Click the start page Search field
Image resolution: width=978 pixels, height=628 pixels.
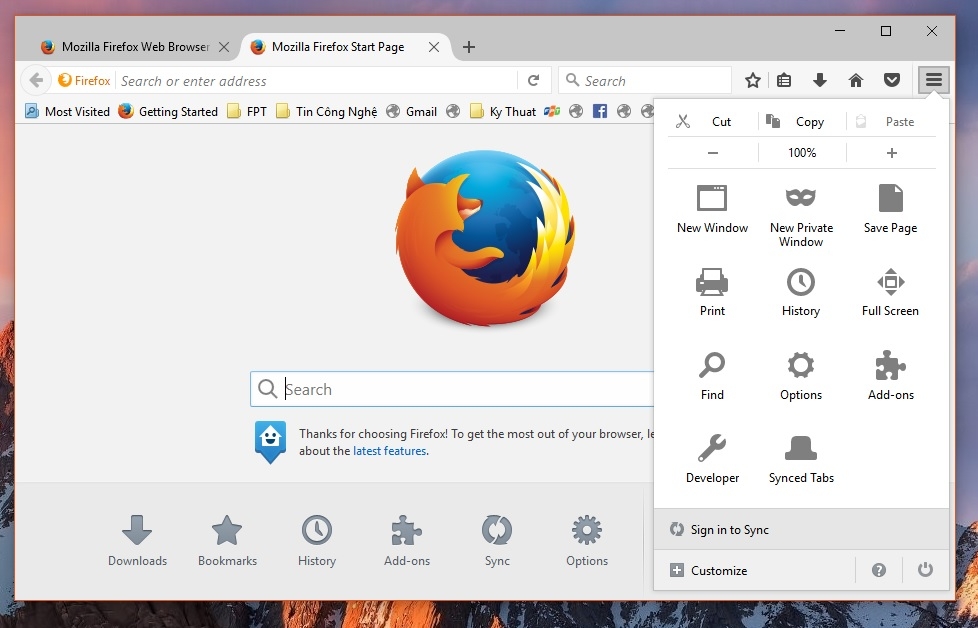coord(452,389)
